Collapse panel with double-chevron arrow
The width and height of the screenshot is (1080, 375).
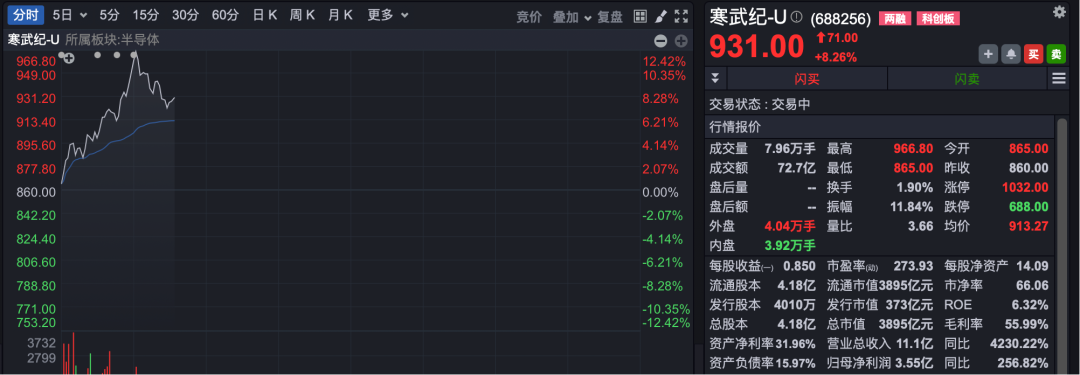coord(715,79)
